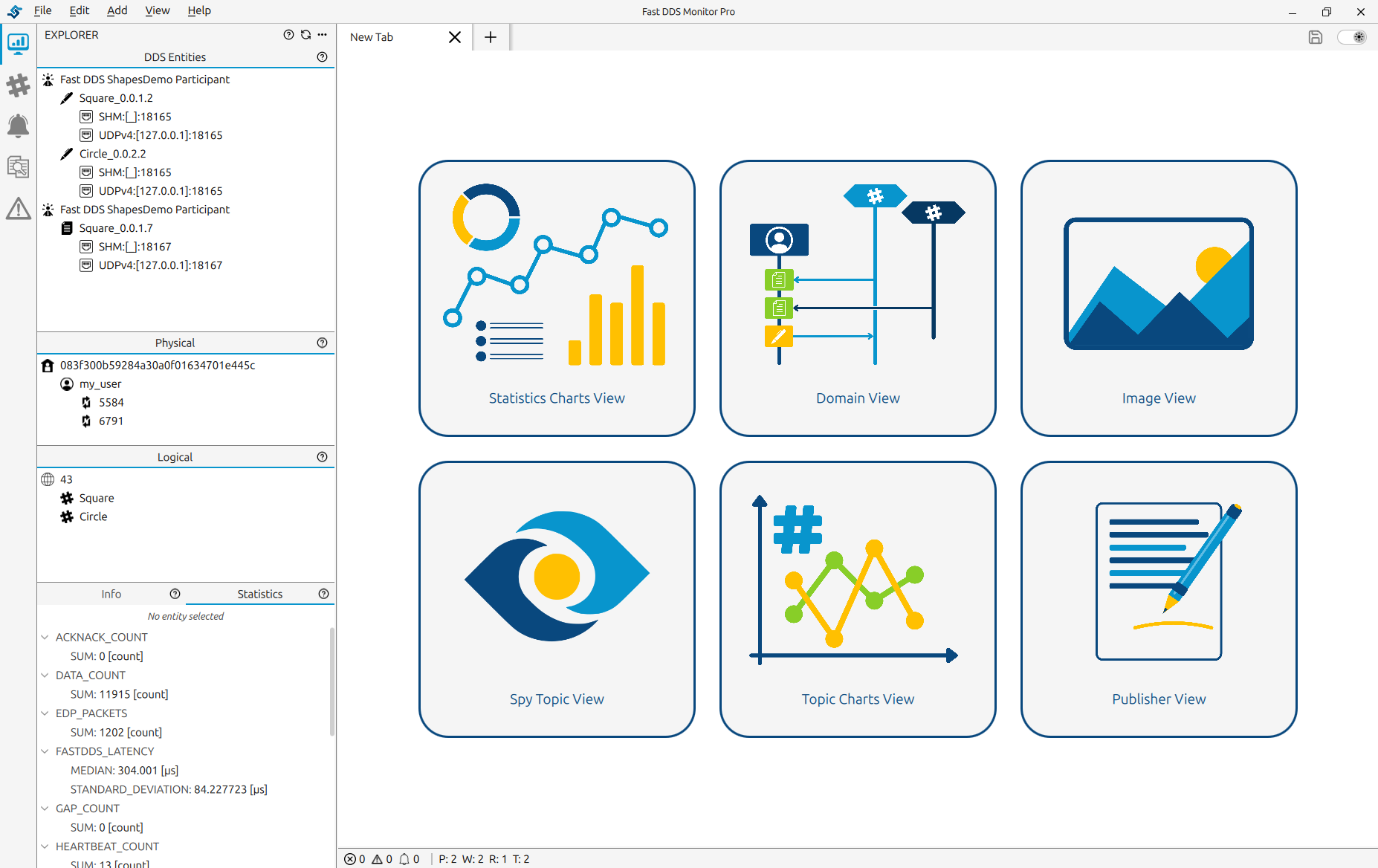Open the topics hashtag sidebar icon
This screenshot has height=868, width=1378.
pyautogui.click(x=18, y=85)
